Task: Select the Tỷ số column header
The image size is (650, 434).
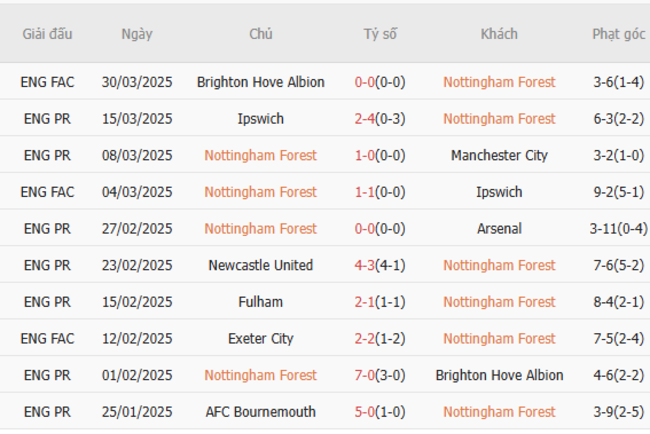Action: tap(380, 34)
